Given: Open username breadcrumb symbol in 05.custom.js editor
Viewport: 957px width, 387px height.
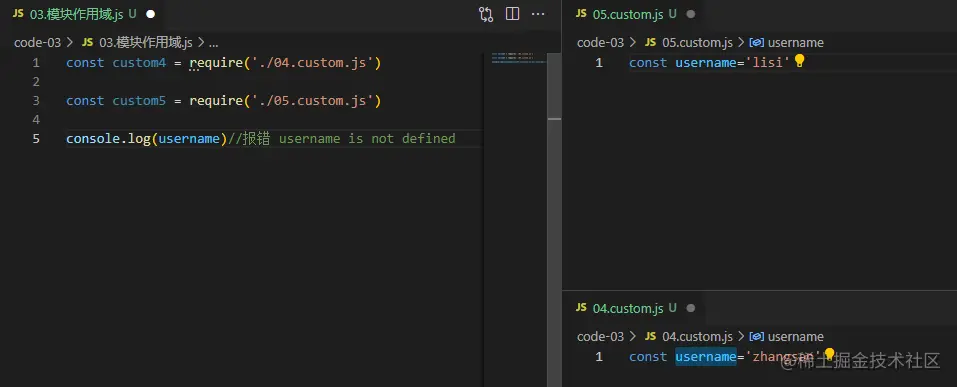Looking at the screenshot, I should point(787,43).
